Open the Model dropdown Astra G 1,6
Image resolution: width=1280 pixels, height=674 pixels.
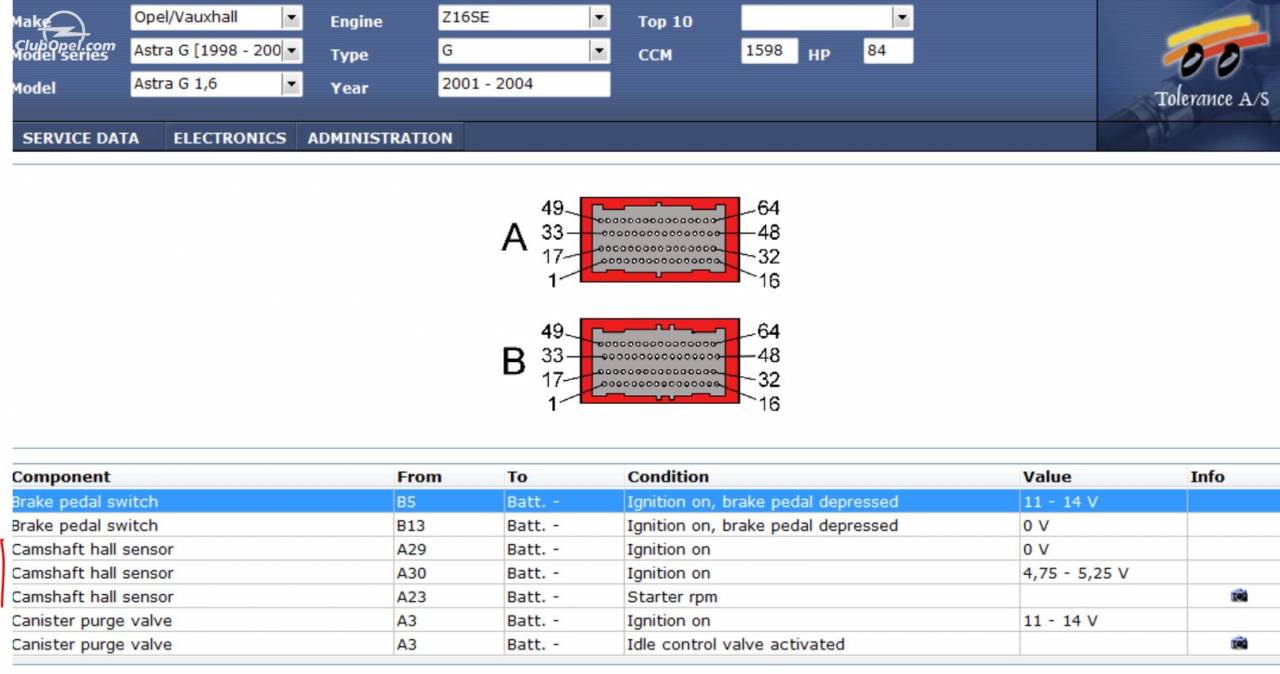click(x=291, y=84)
